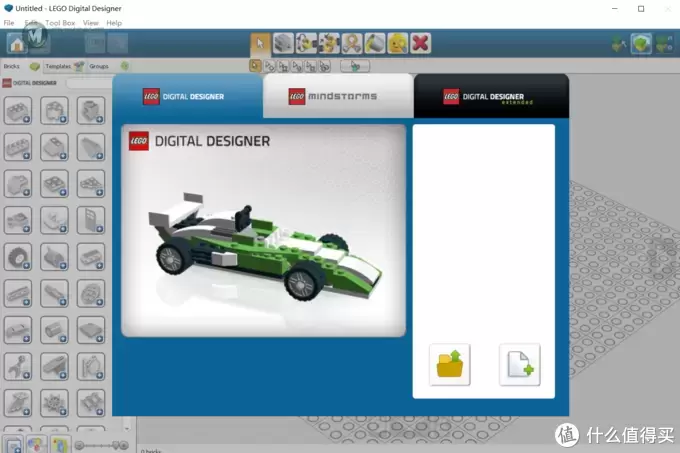Toggle the green filter bricks circle
680x453 pixels.
[x=125, y=66]
